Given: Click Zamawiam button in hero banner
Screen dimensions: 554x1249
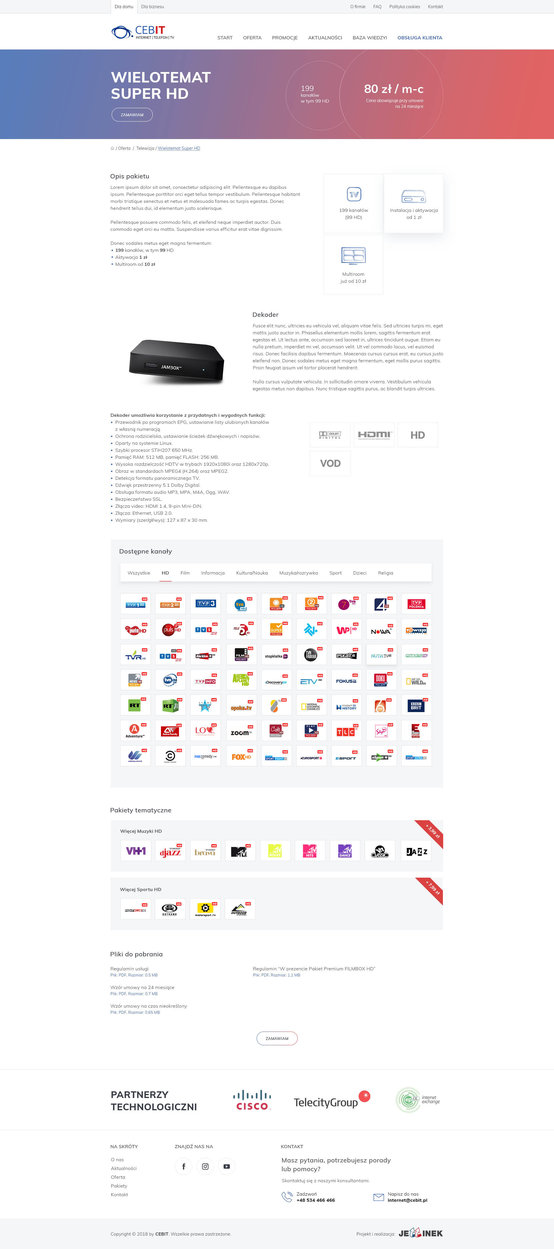Looking at the screenshot, I should [x=132, y=115].
